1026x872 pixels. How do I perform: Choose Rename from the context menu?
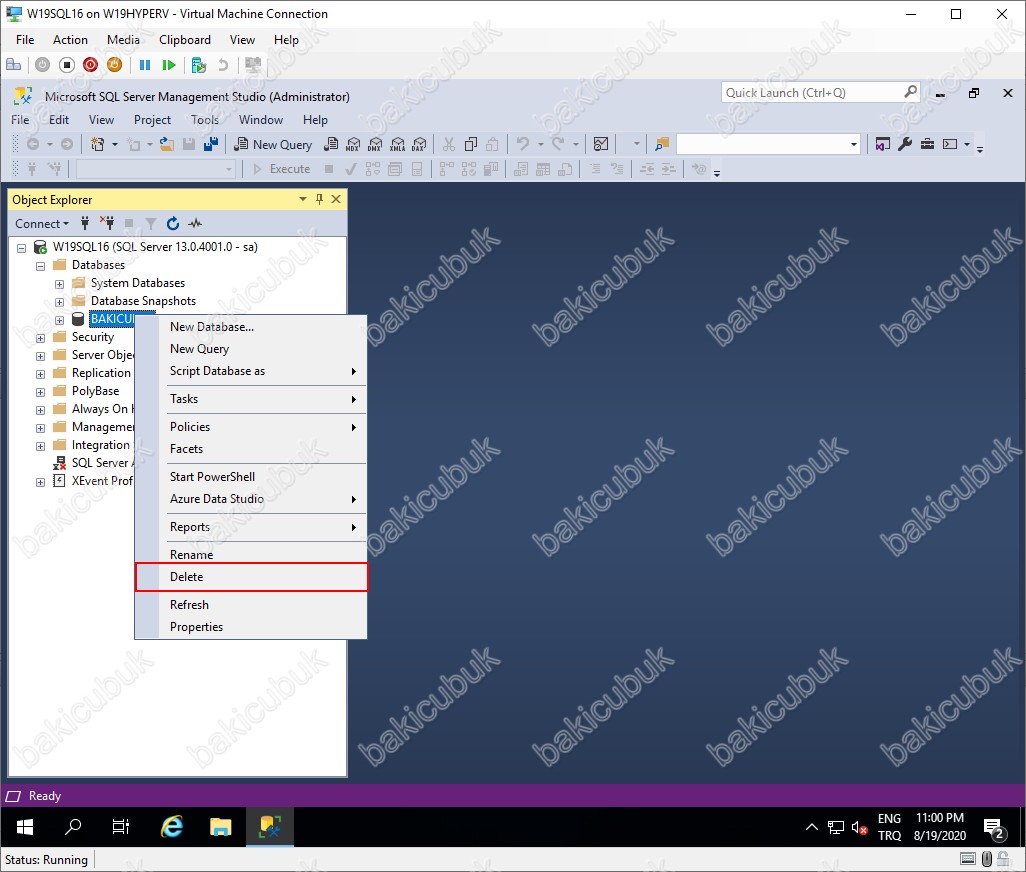[251, 555]
